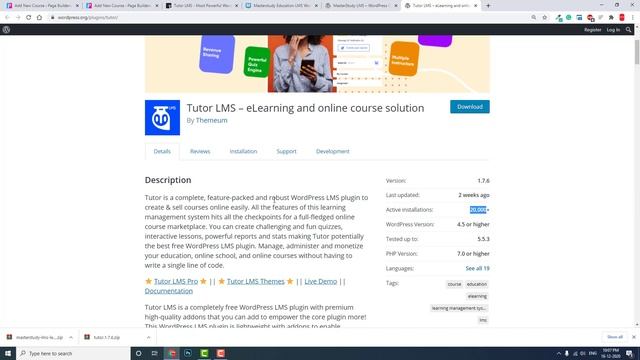Click the course tag
This screenshot has width=640, height=360.
click(x=454, y=284)
